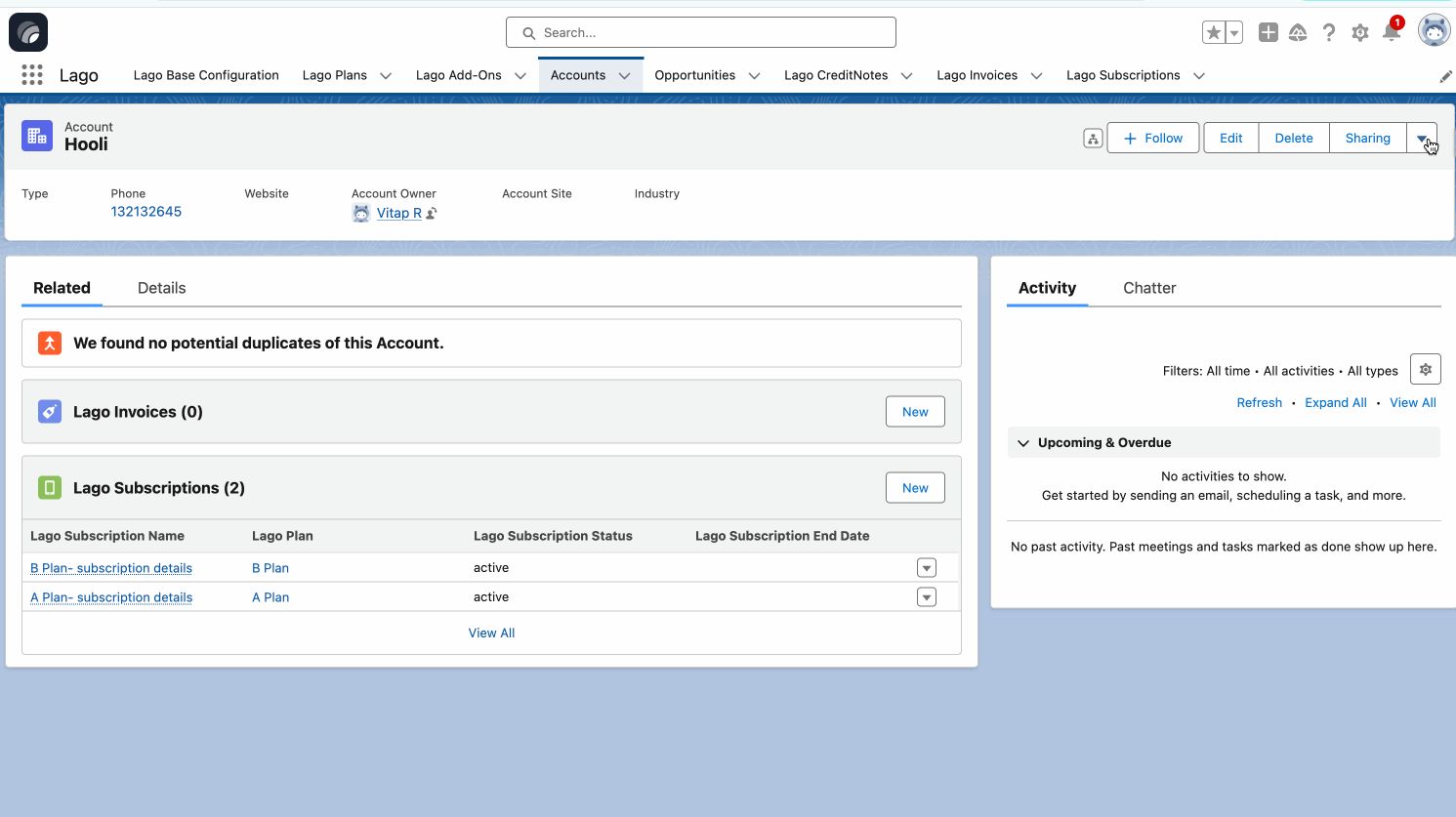The image size is (1456, 817).
Task: Switch to the Details tab
Action: coord(161,288)
